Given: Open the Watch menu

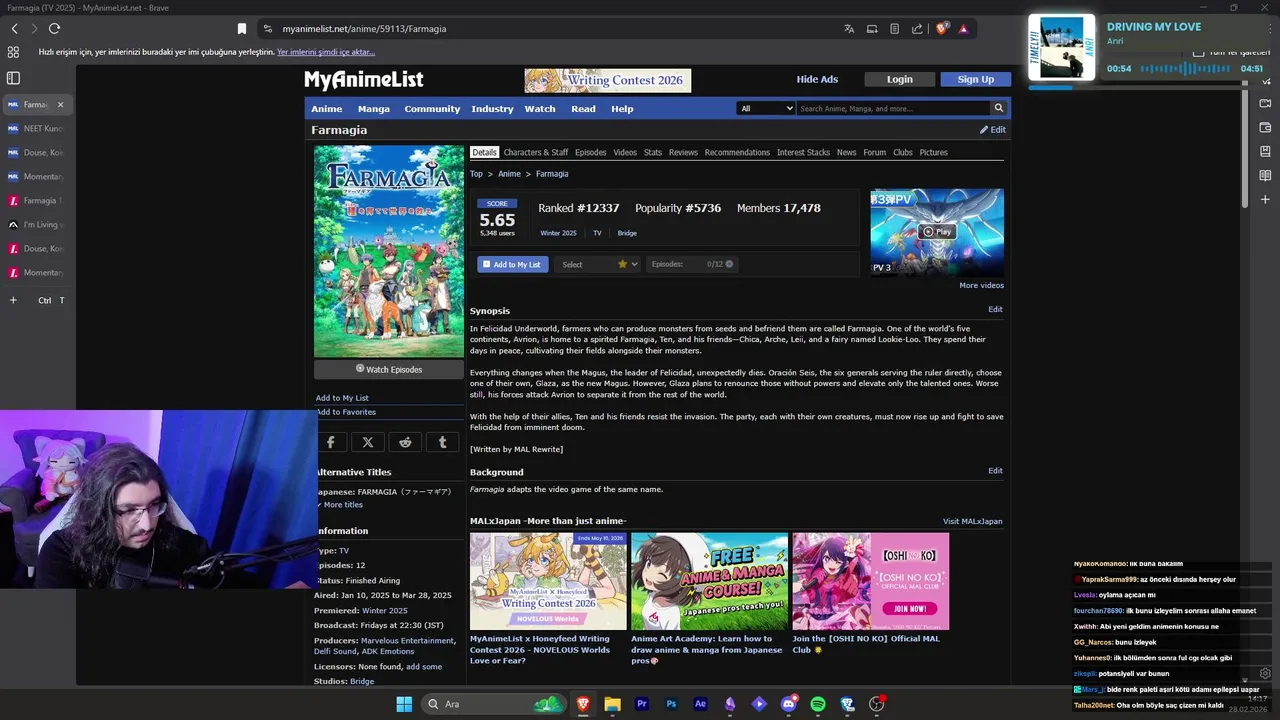Looking at the screenshot, I should click(x=540, y=109).
